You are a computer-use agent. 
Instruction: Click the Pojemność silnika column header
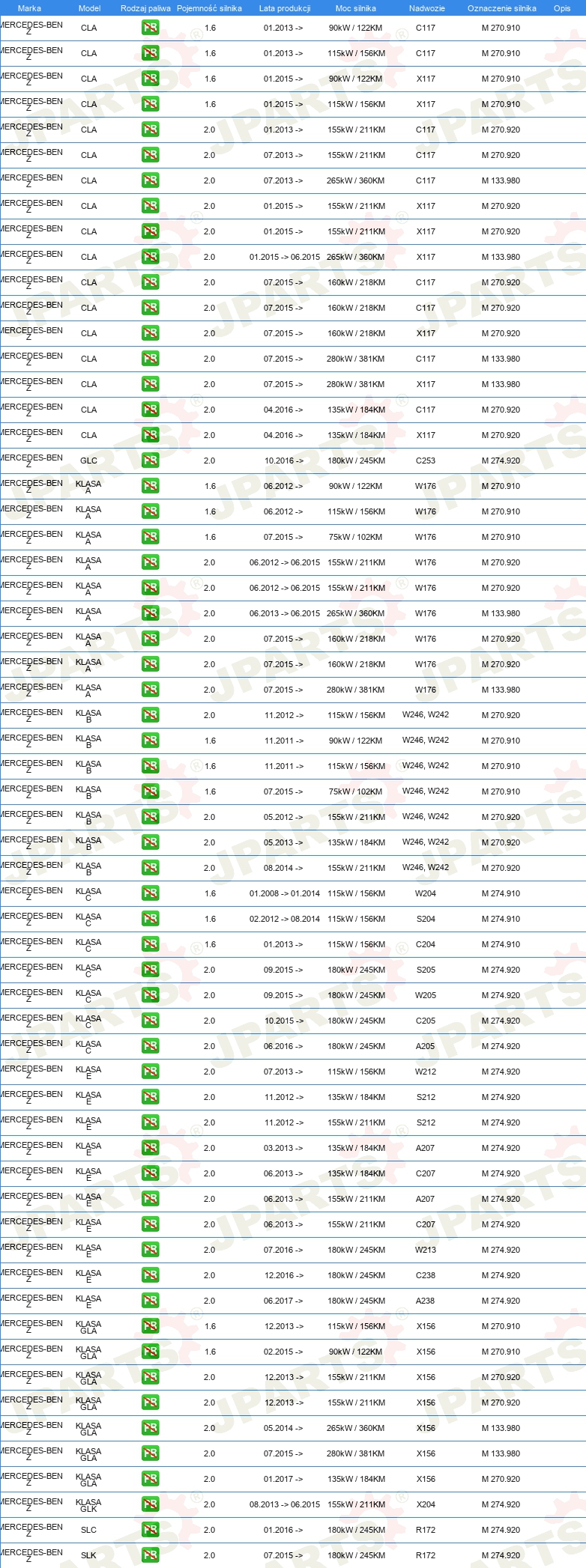[x=209, y=8]
